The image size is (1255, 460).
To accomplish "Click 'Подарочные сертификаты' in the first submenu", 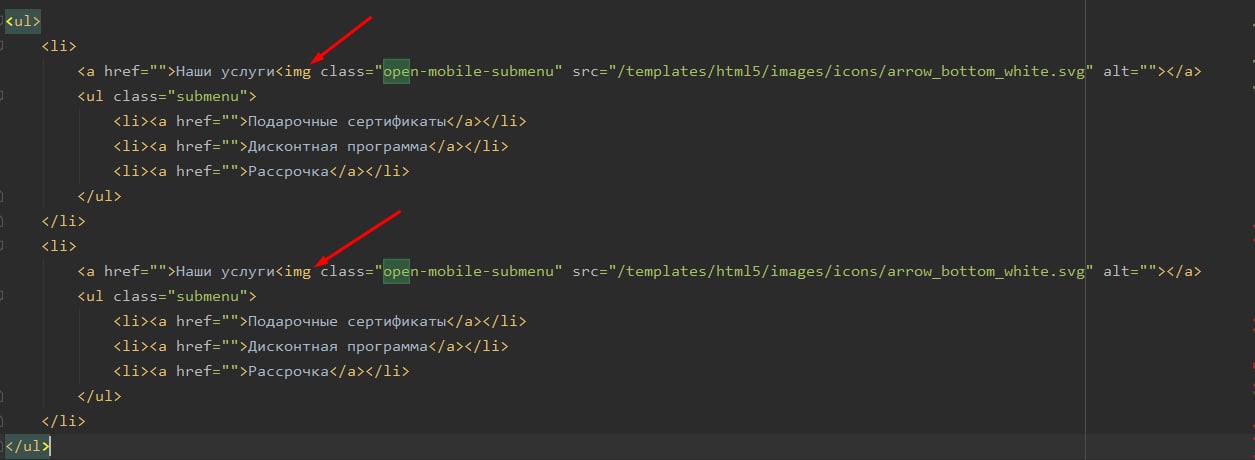I will [x=346, y=121].
